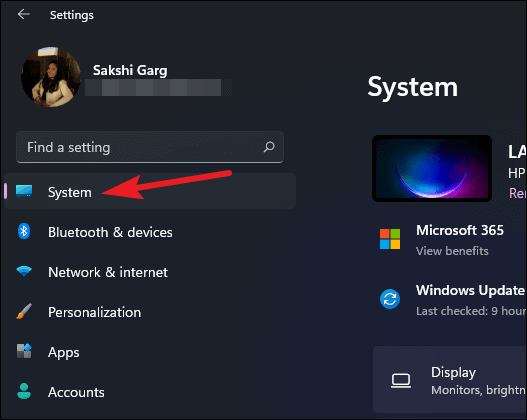527x420 pixels.
Task: Open Microsoft 365 View benefits
Action: pos(452,251)
